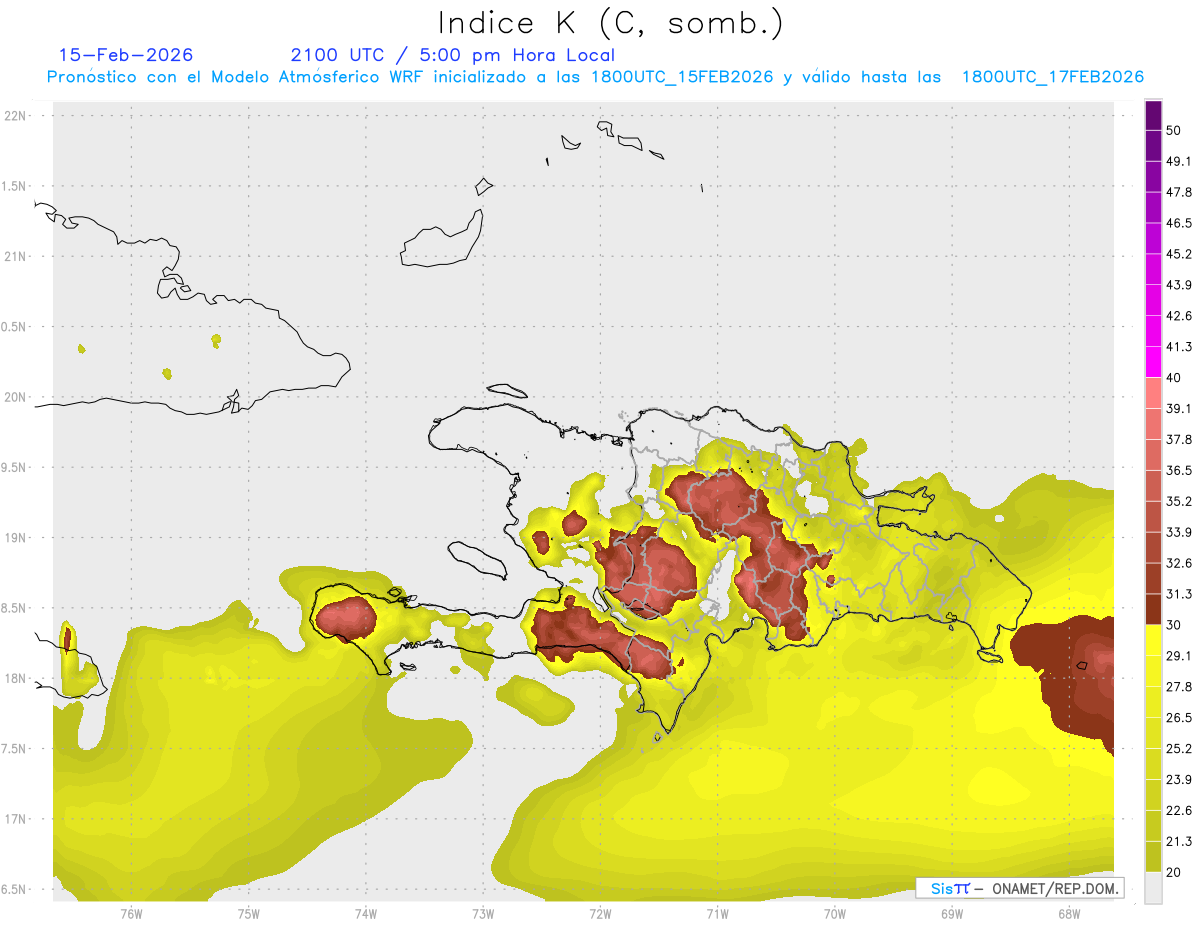The width and height of the screenshot is (1200, 927).
Task: Click the "18N" latitude axis label
Action: (x=17, y=679)
